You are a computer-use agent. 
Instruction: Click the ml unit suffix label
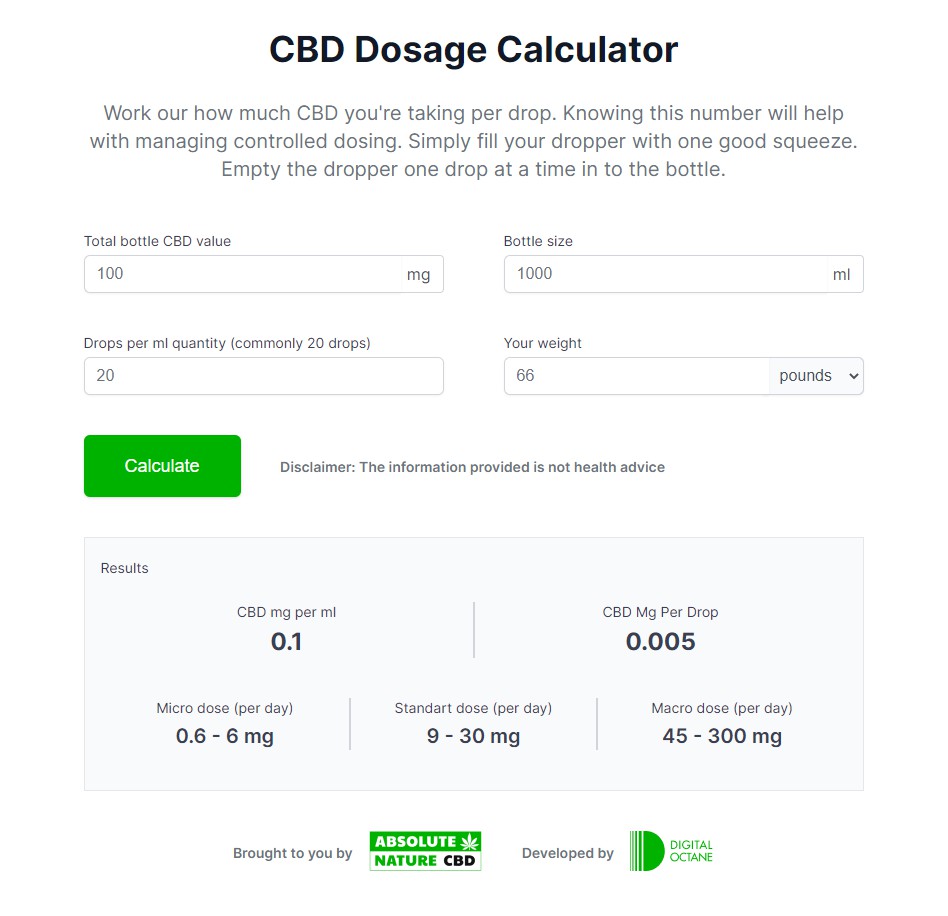[841, 274]
